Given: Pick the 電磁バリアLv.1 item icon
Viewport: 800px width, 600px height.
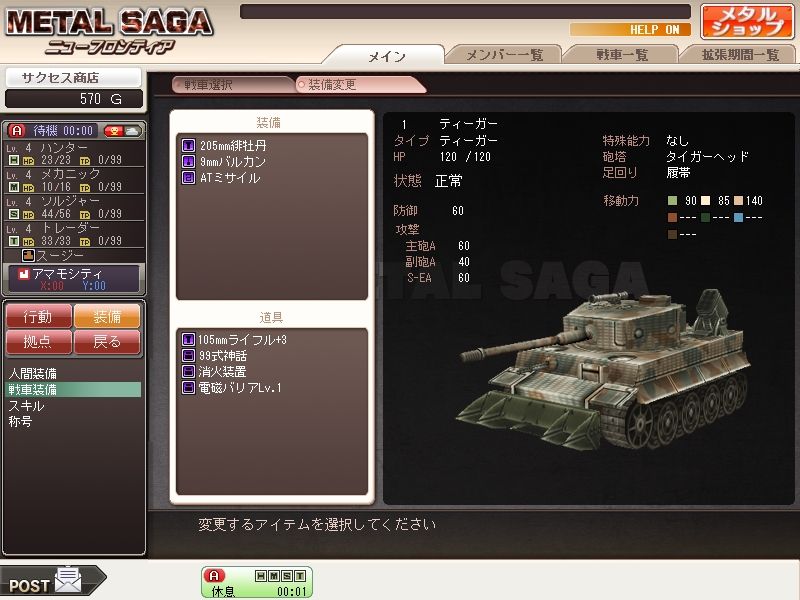Looking at the screenshot, I should [188, 388].
